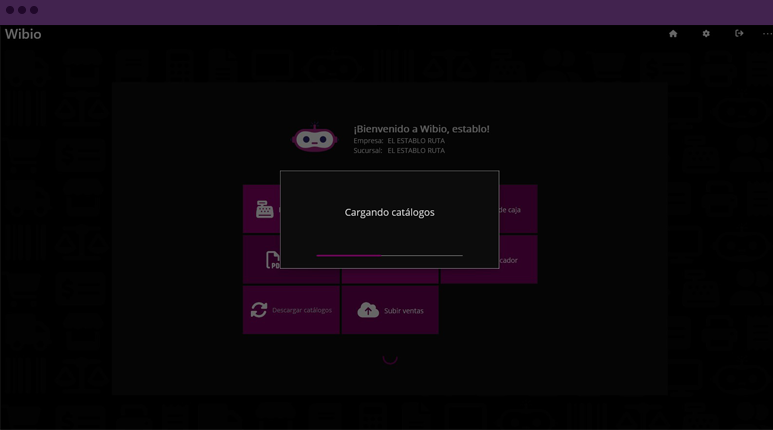
Task: Open the more options ellipsis
Action: [x=768, y=34]
